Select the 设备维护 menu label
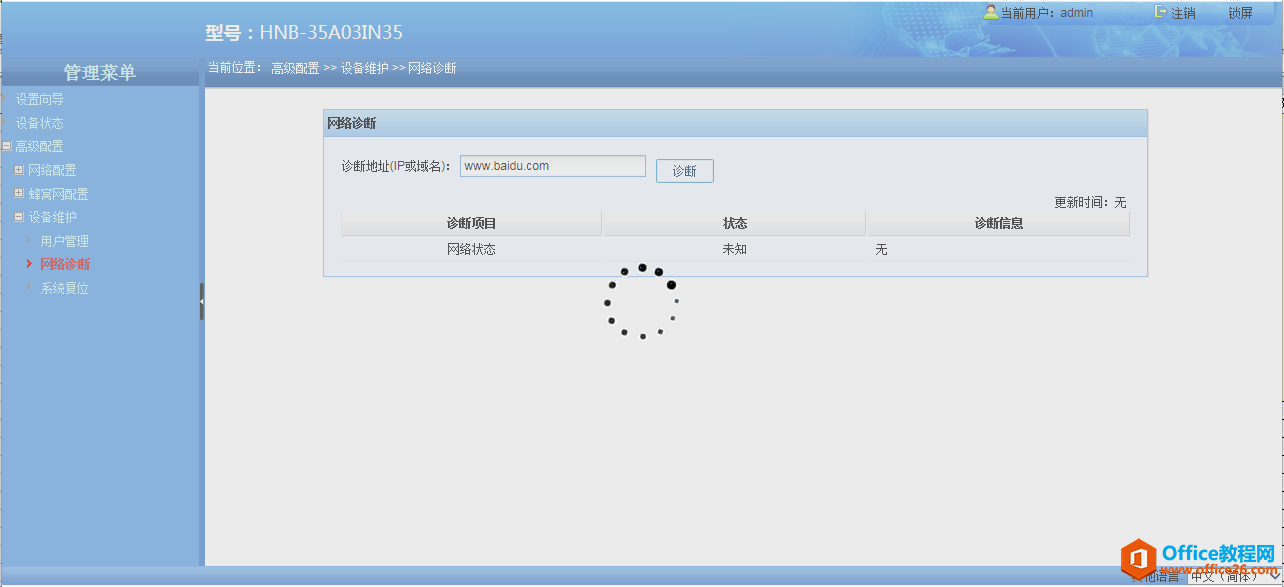 tap(52, 217)
